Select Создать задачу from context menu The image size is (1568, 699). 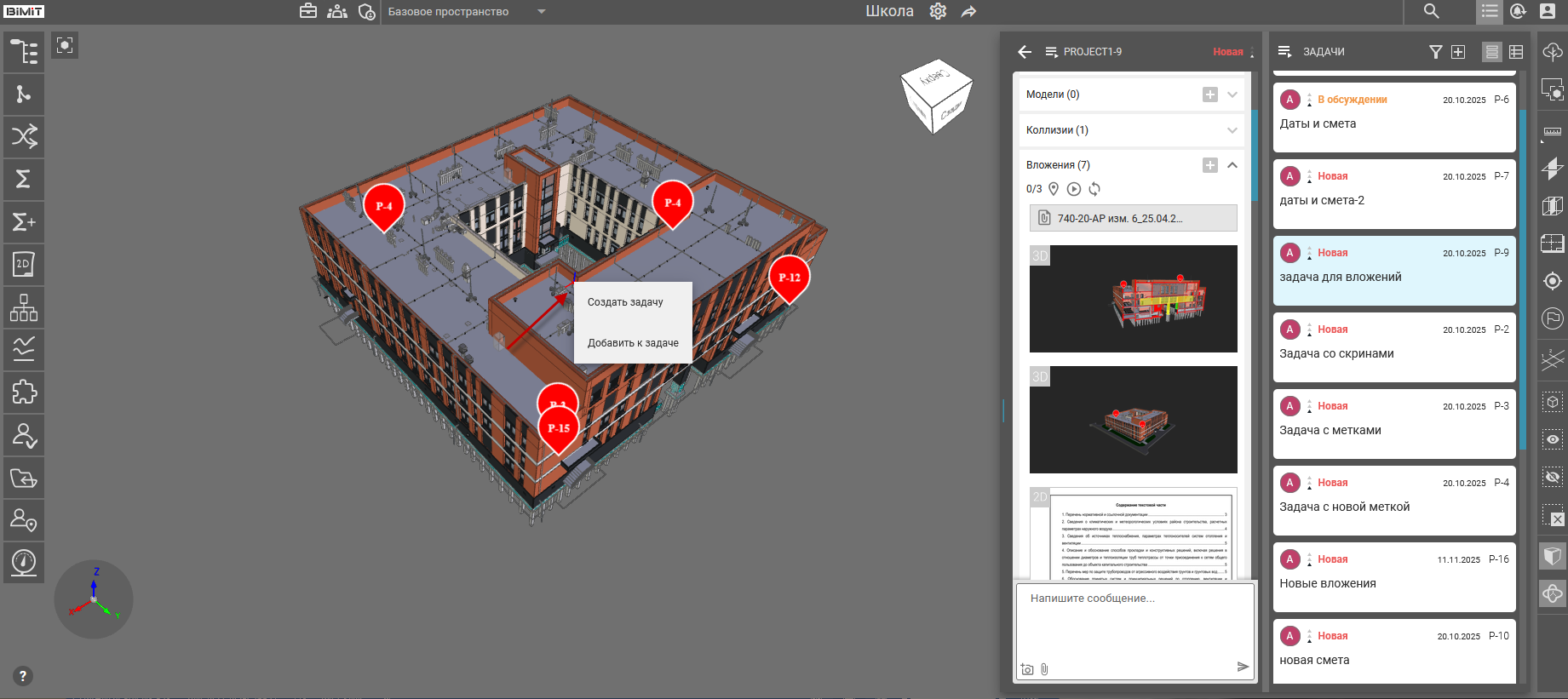coord(625,302)
